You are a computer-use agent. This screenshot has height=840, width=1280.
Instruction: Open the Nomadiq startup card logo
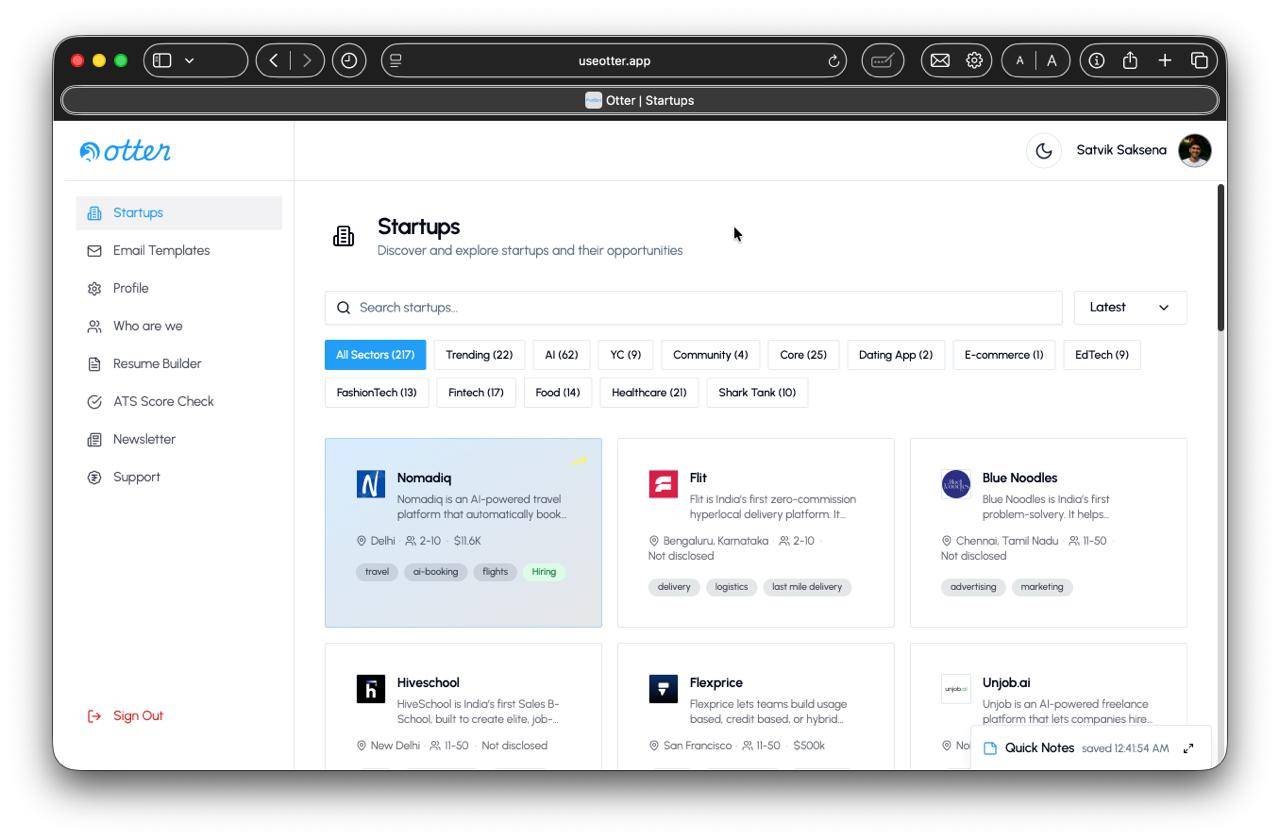(x=370, y=485)
